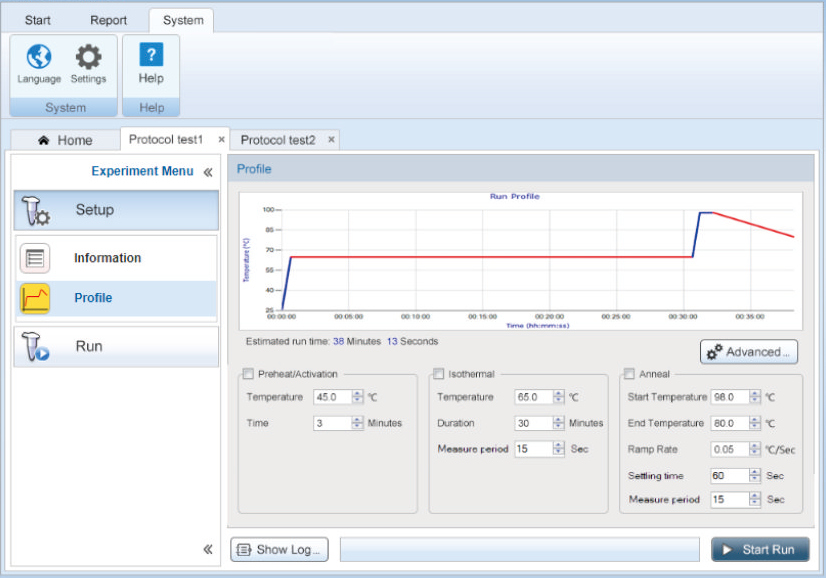Adjust the Preheat Temperature spinner arrows
Image resolution: width=826 pixels, height=578 pixels.
[x=358, y=397]
